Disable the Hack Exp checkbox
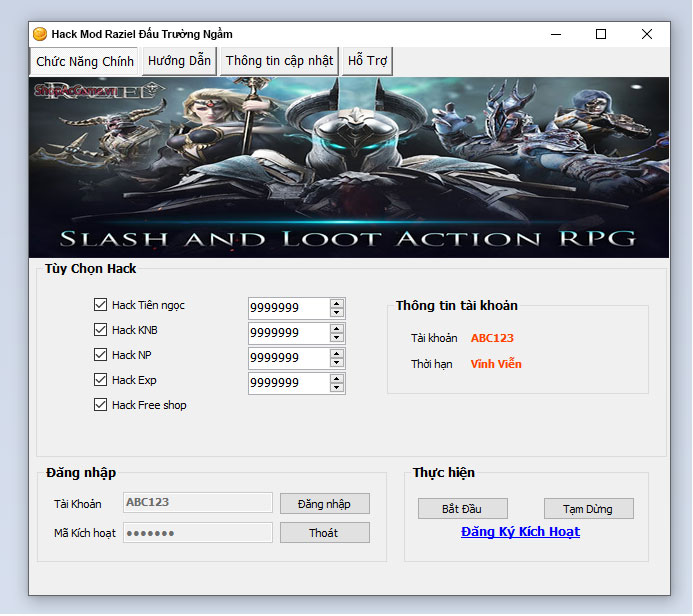 click(100, 380)
